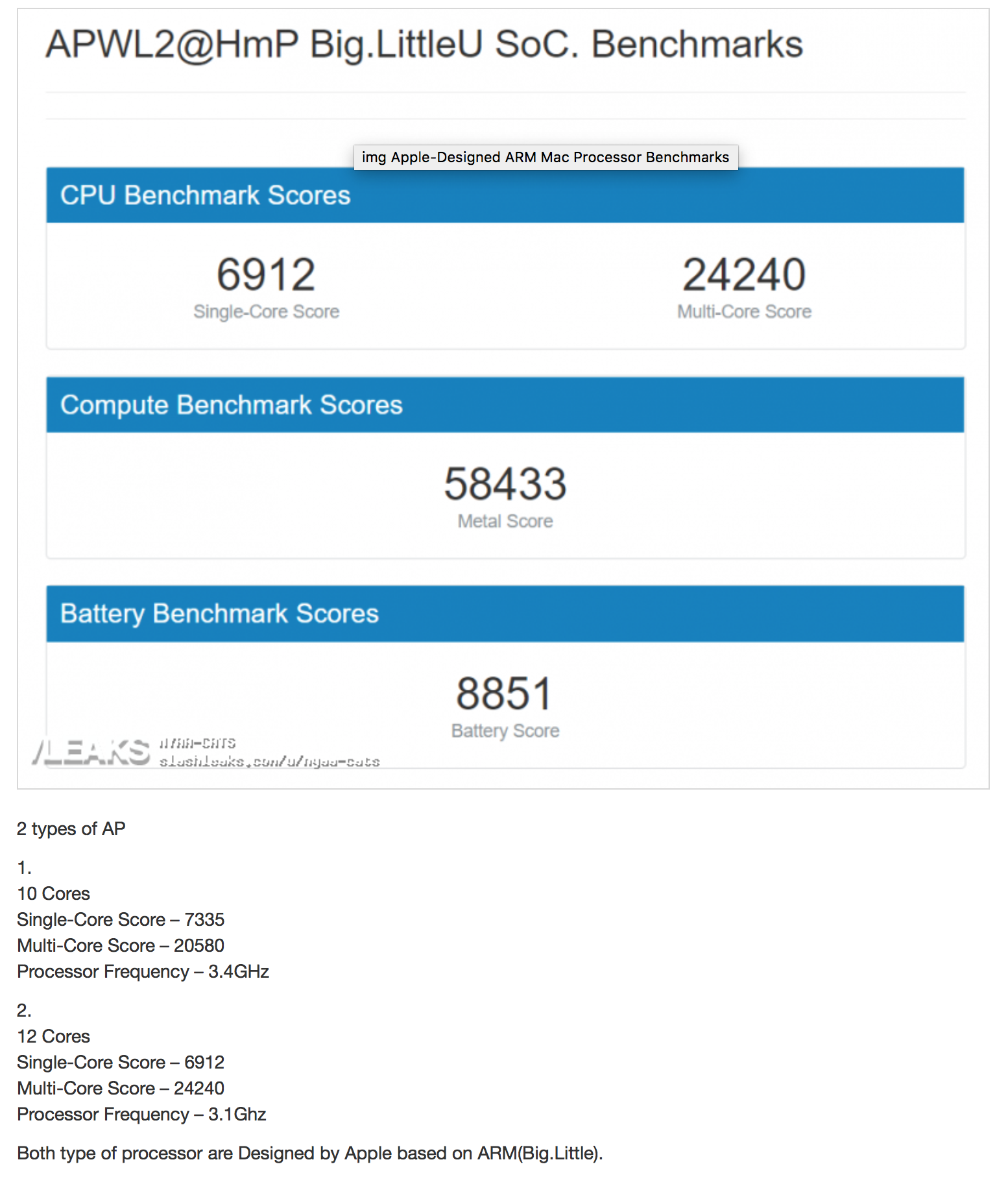Click the Multi-Core Score label under 24240
1008x1186 pixels.
coord(744,312)
